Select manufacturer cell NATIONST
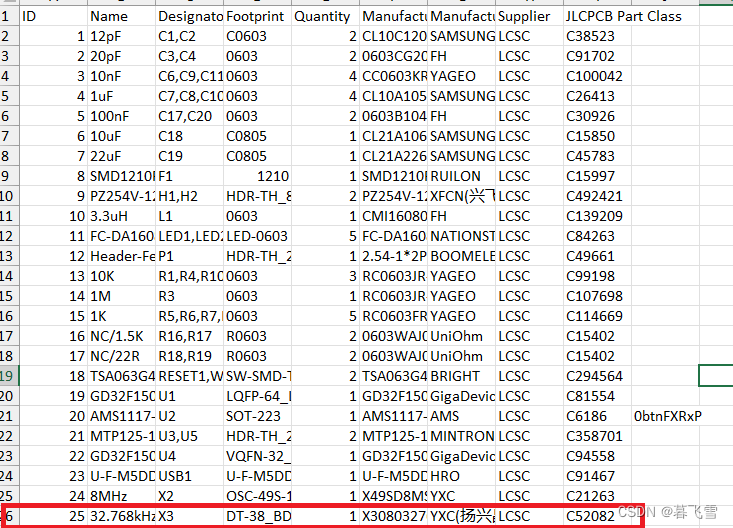The image size is (733, 528). (461, 236)
